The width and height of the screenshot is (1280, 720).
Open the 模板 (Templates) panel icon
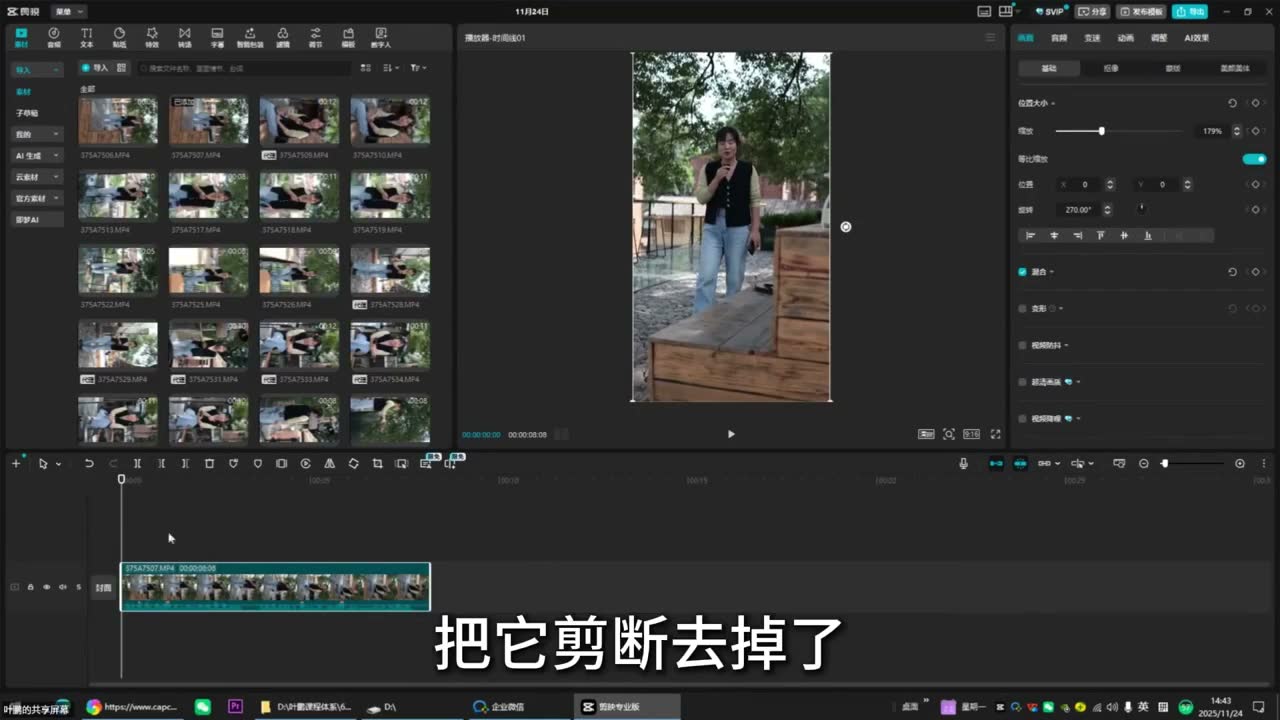tap(348, 38)
